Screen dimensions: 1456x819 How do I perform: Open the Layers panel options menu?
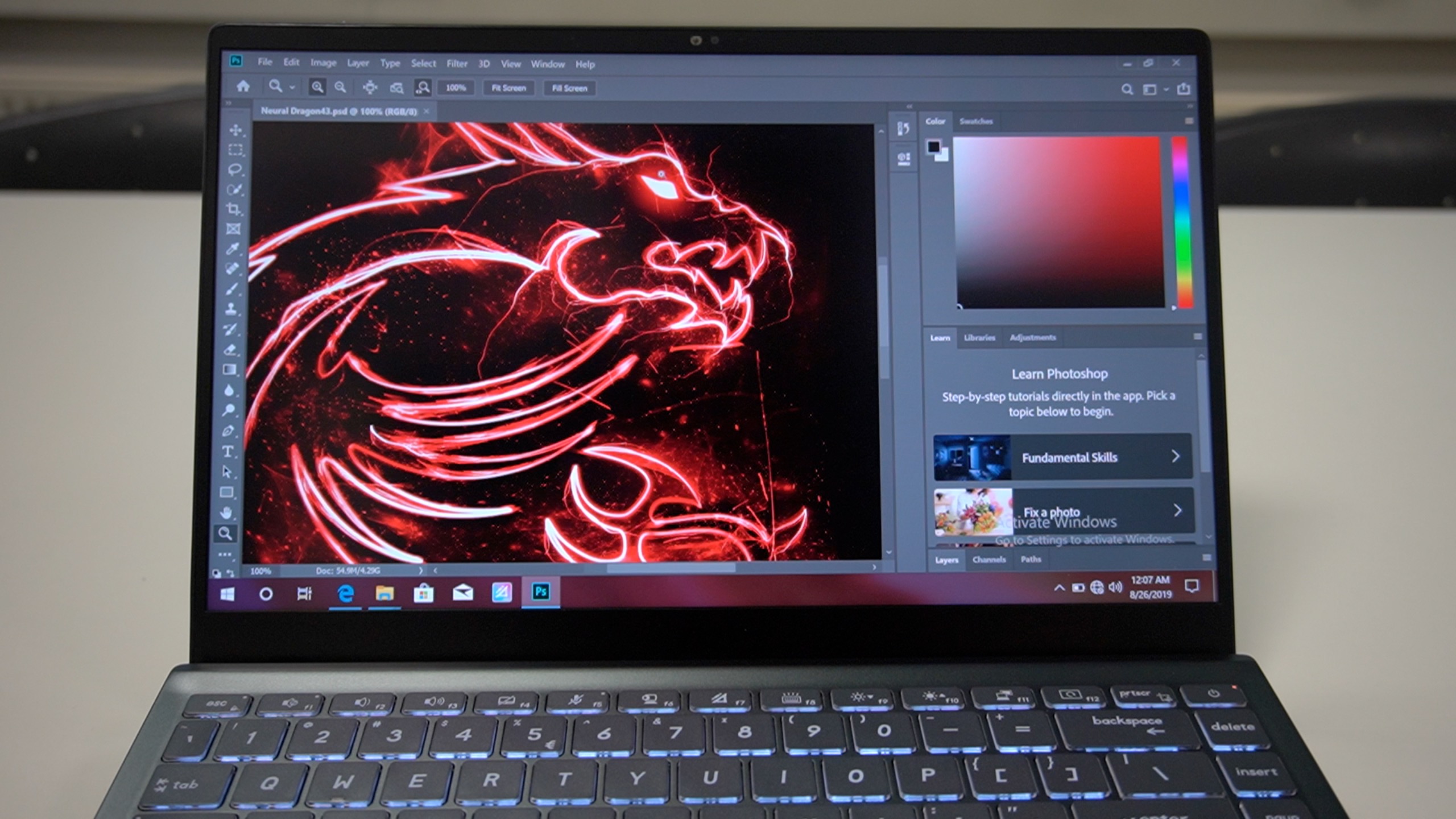pyautogui.click(x=1206, y=558)
